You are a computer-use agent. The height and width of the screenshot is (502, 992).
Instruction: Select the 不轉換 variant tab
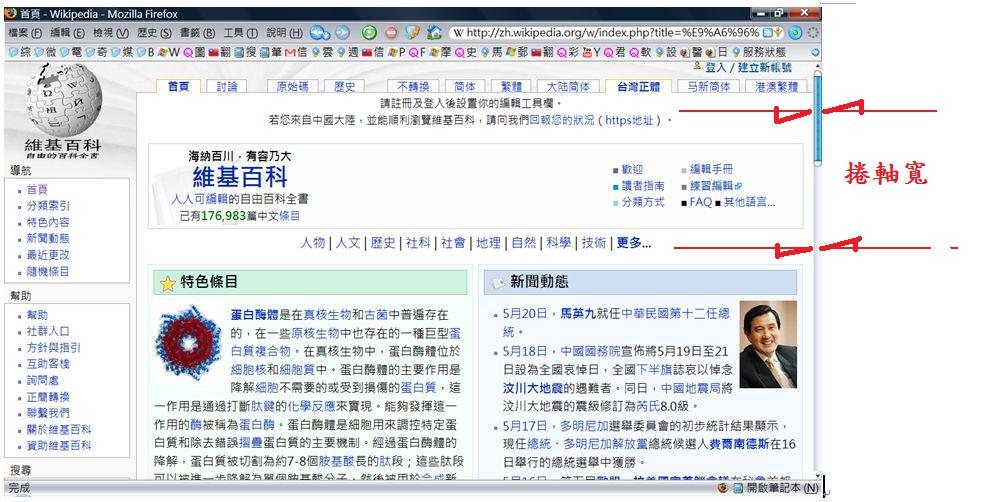413,87
